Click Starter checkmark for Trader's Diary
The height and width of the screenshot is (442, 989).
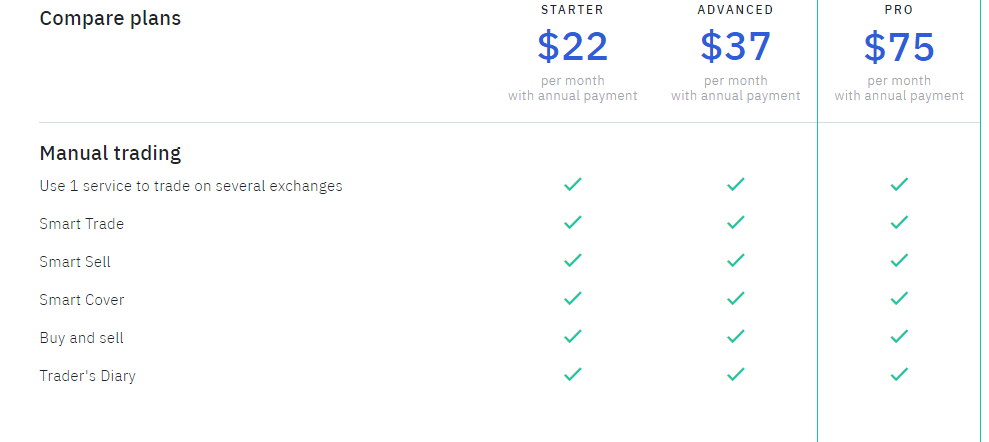tap(573, 374)
